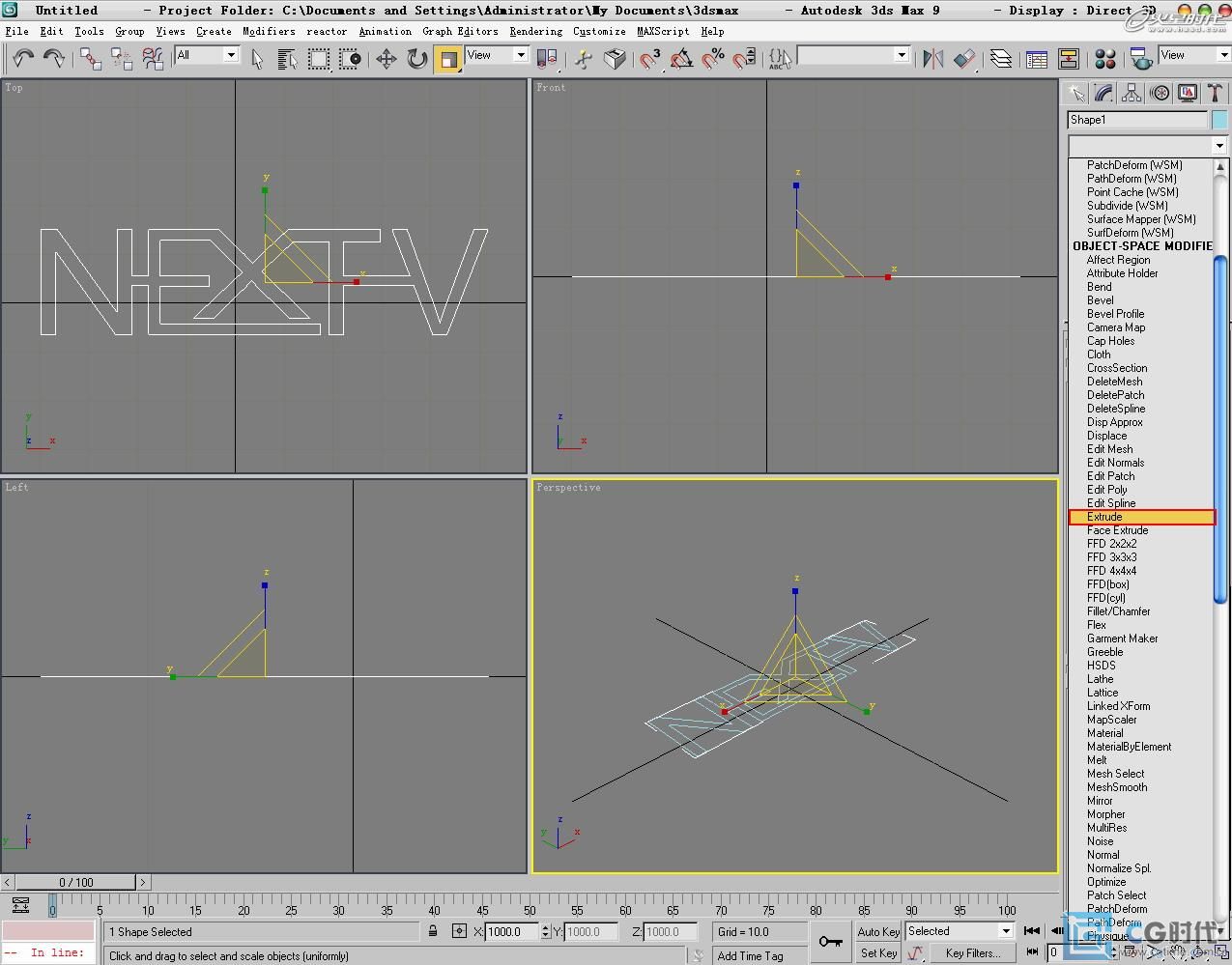Screen dimensions: 1232x965
Task: Click the Rectangular Selection Region icon
Action: point(319,59)
